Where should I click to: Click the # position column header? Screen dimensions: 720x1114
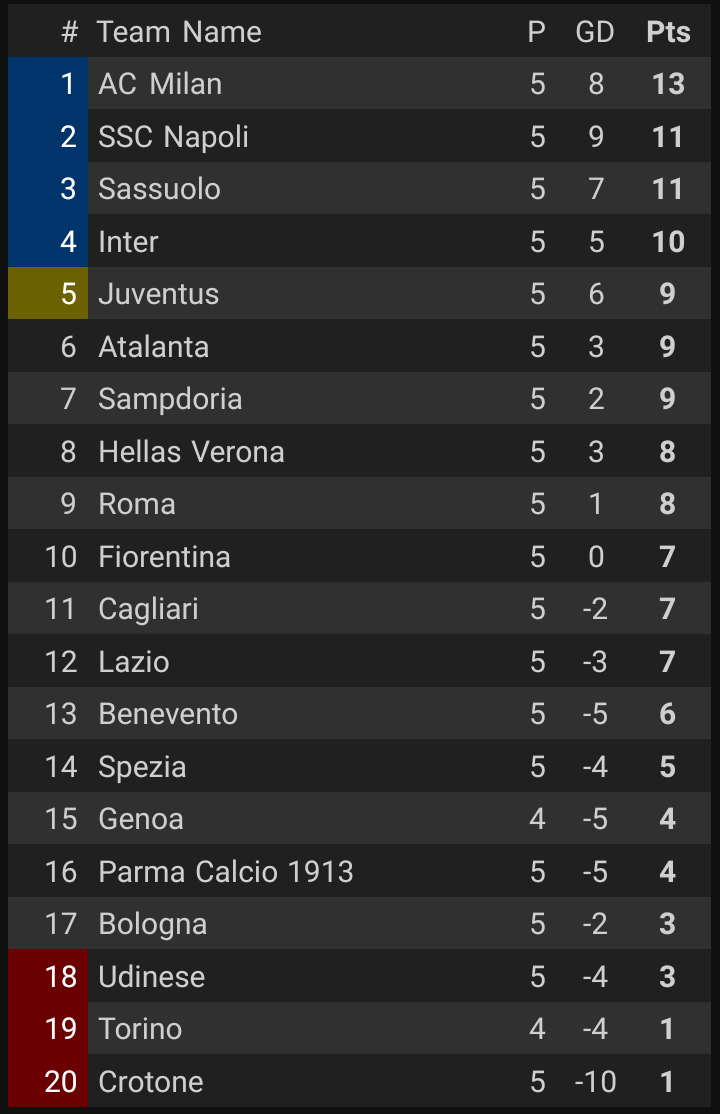point(69,32)
